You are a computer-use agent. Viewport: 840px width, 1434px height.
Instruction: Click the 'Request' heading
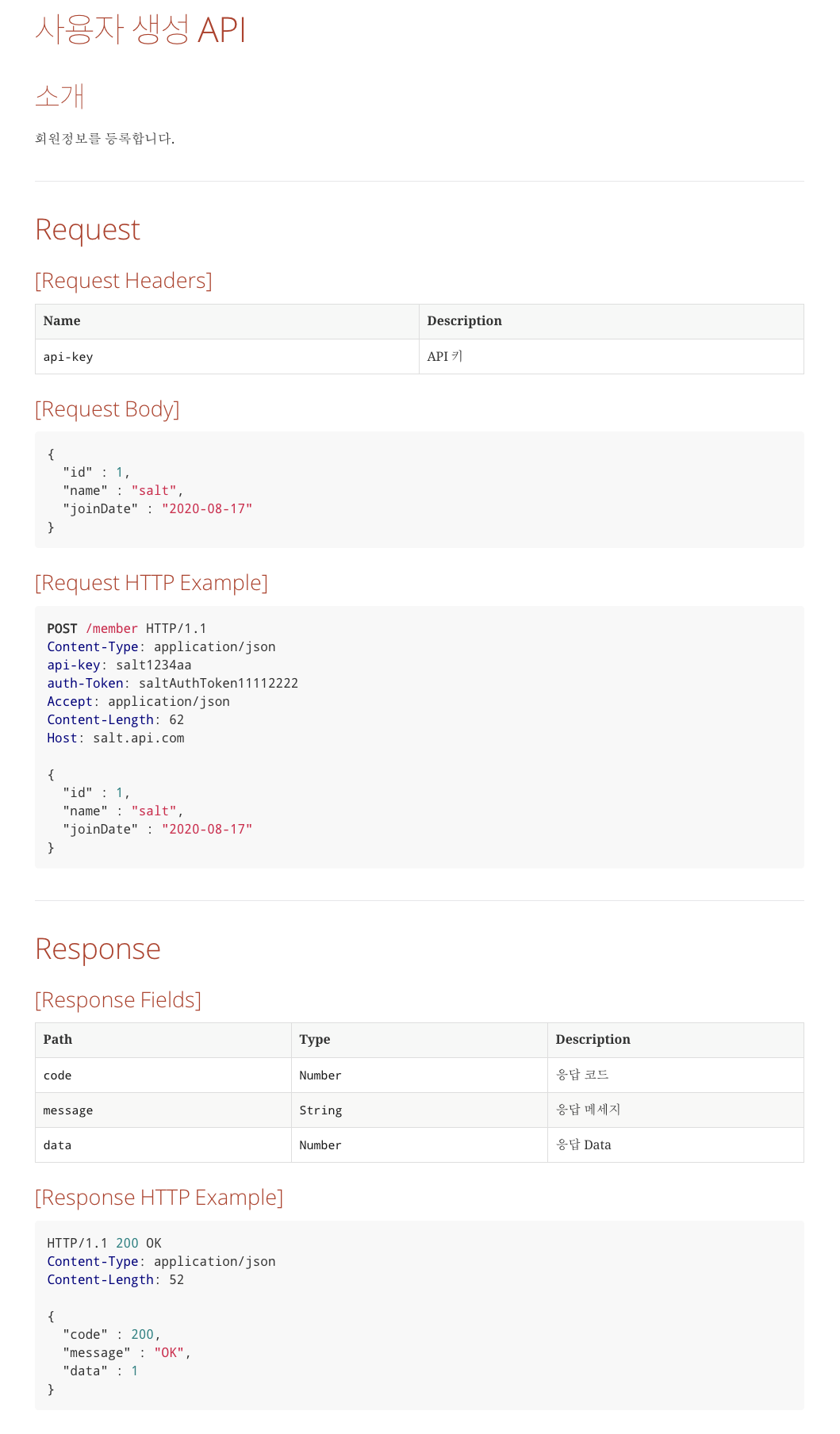coord(87,229)
